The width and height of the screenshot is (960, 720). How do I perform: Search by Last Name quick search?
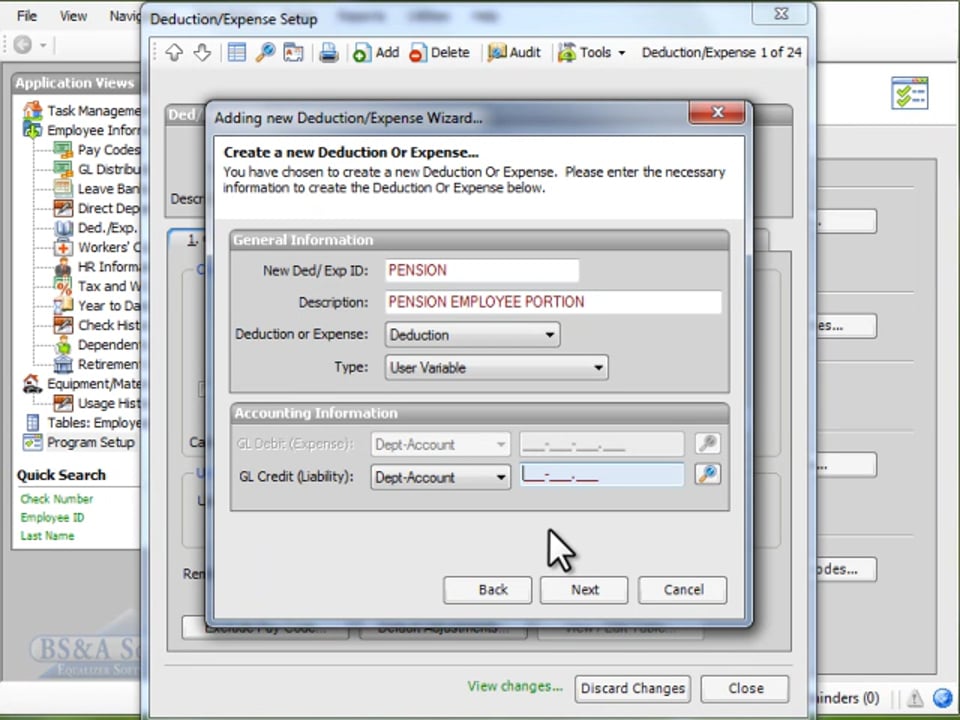click(x=47, y=536)
